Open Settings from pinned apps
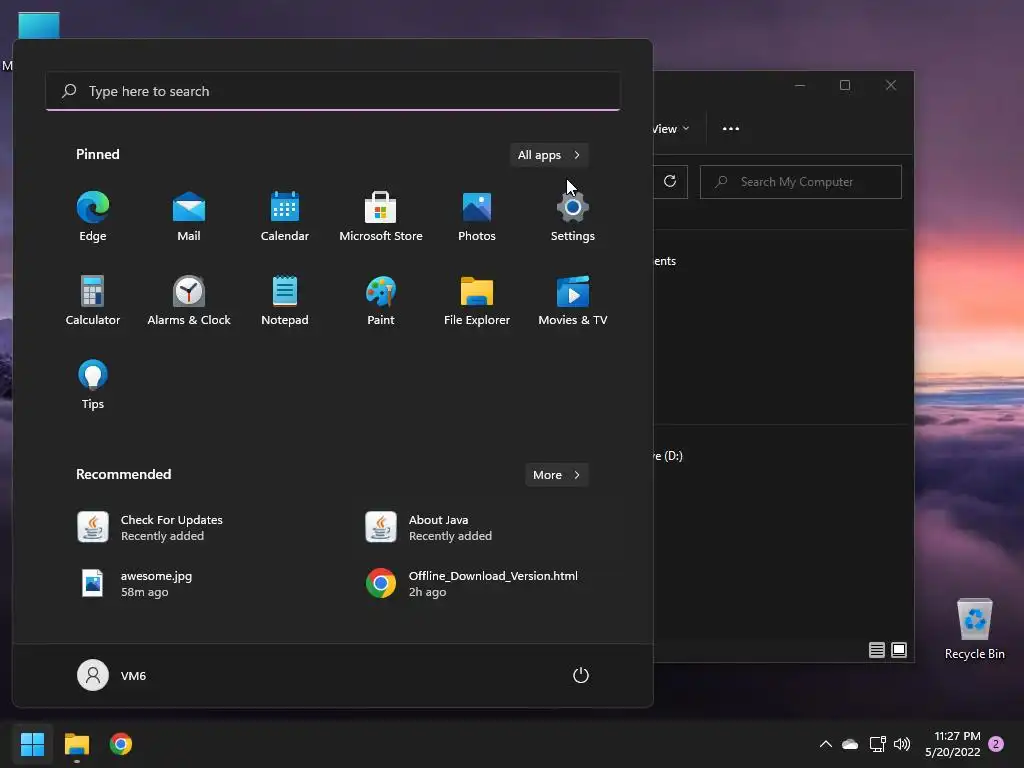 pos(573,217)
